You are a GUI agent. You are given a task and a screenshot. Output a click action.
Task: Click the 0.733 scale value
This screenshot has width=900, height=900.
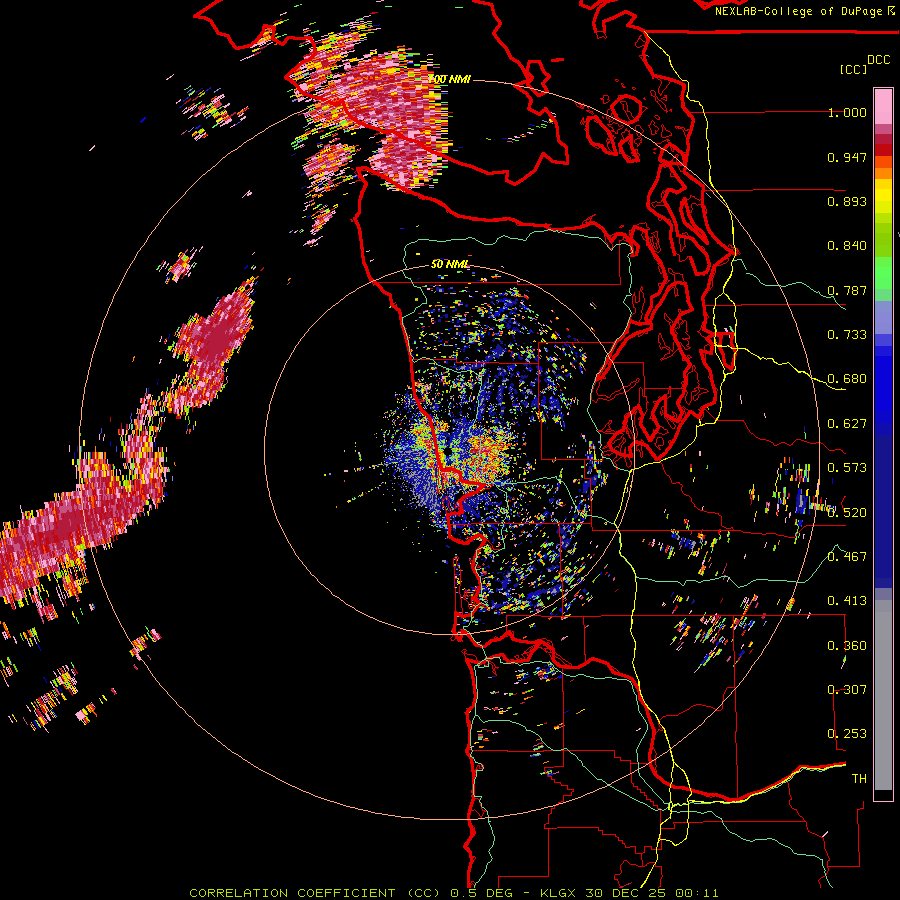(x=847, y=335)
